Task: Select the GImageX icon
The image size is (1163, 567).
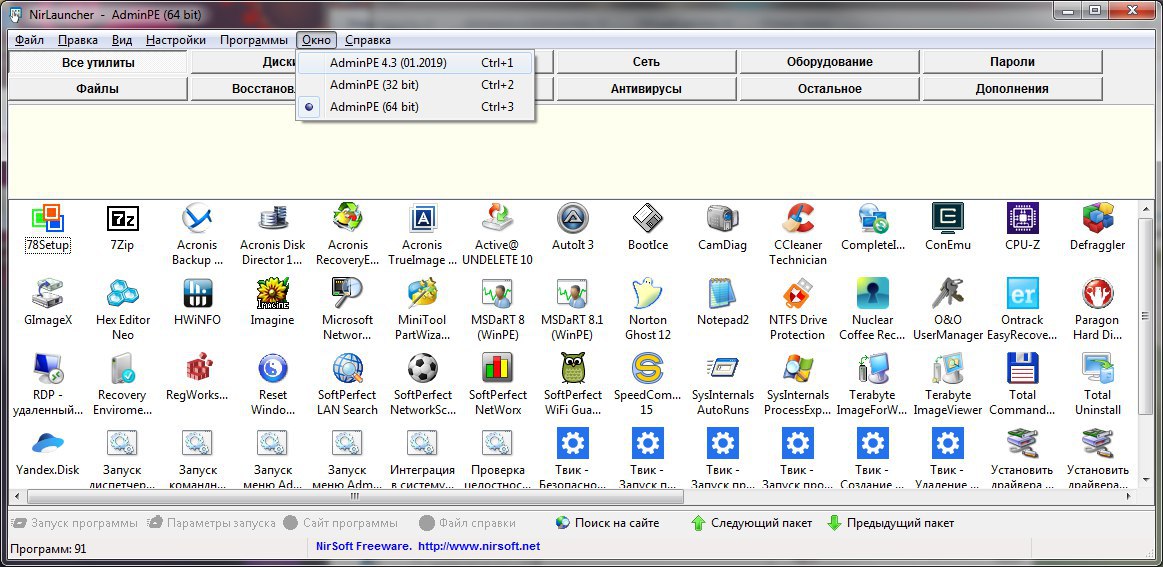Action: (x=48, y=294)
